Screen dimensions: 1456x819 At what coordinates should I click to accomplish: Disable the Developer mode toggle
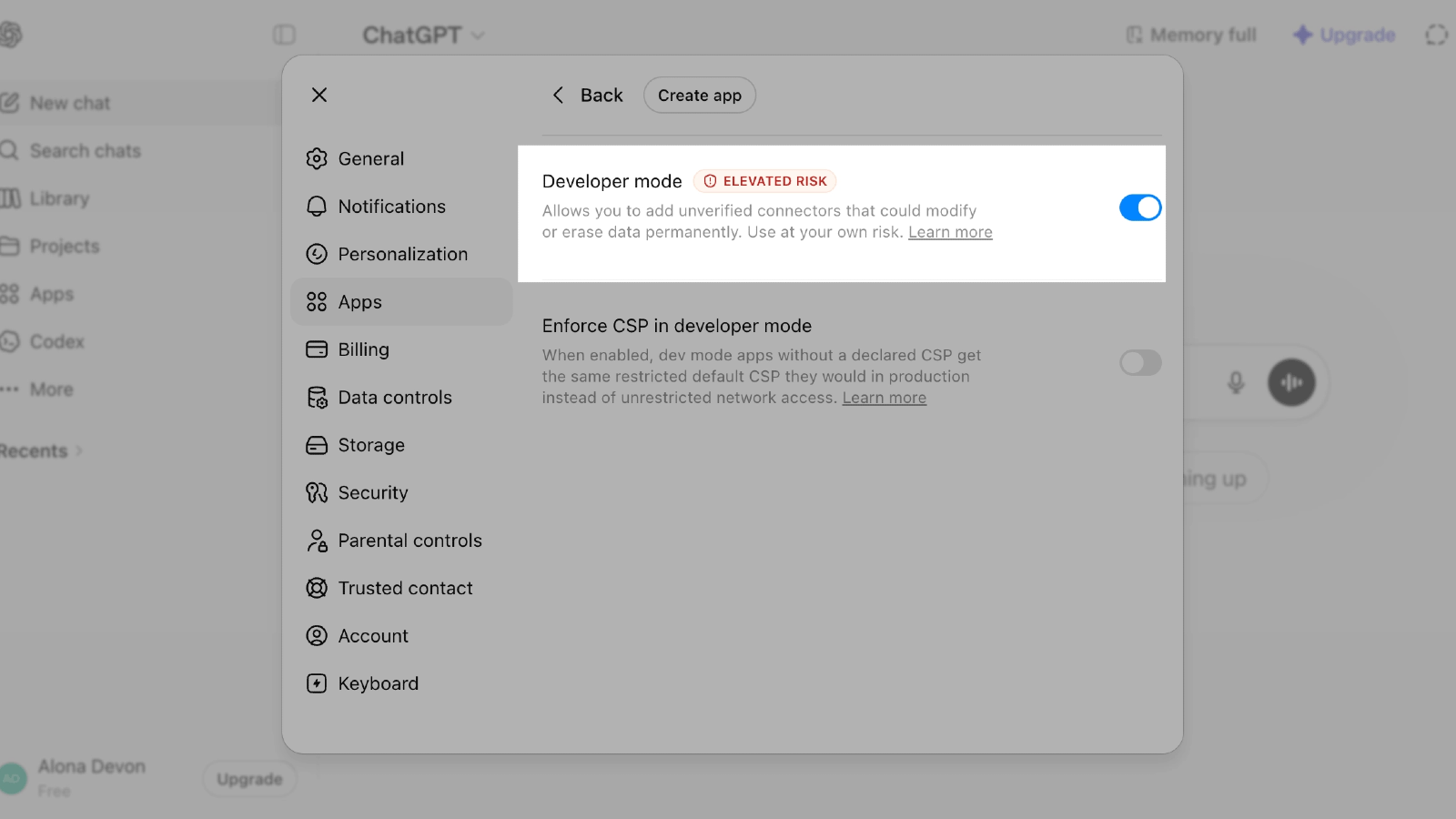[x=1140, y=207]
